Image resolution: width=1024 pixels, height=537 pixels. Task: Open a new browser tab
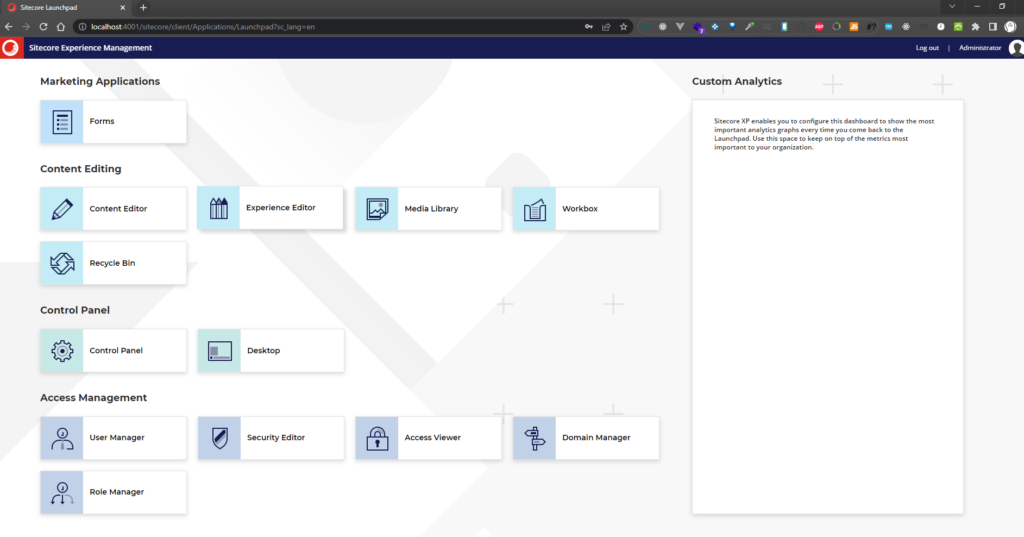(143, 7)
